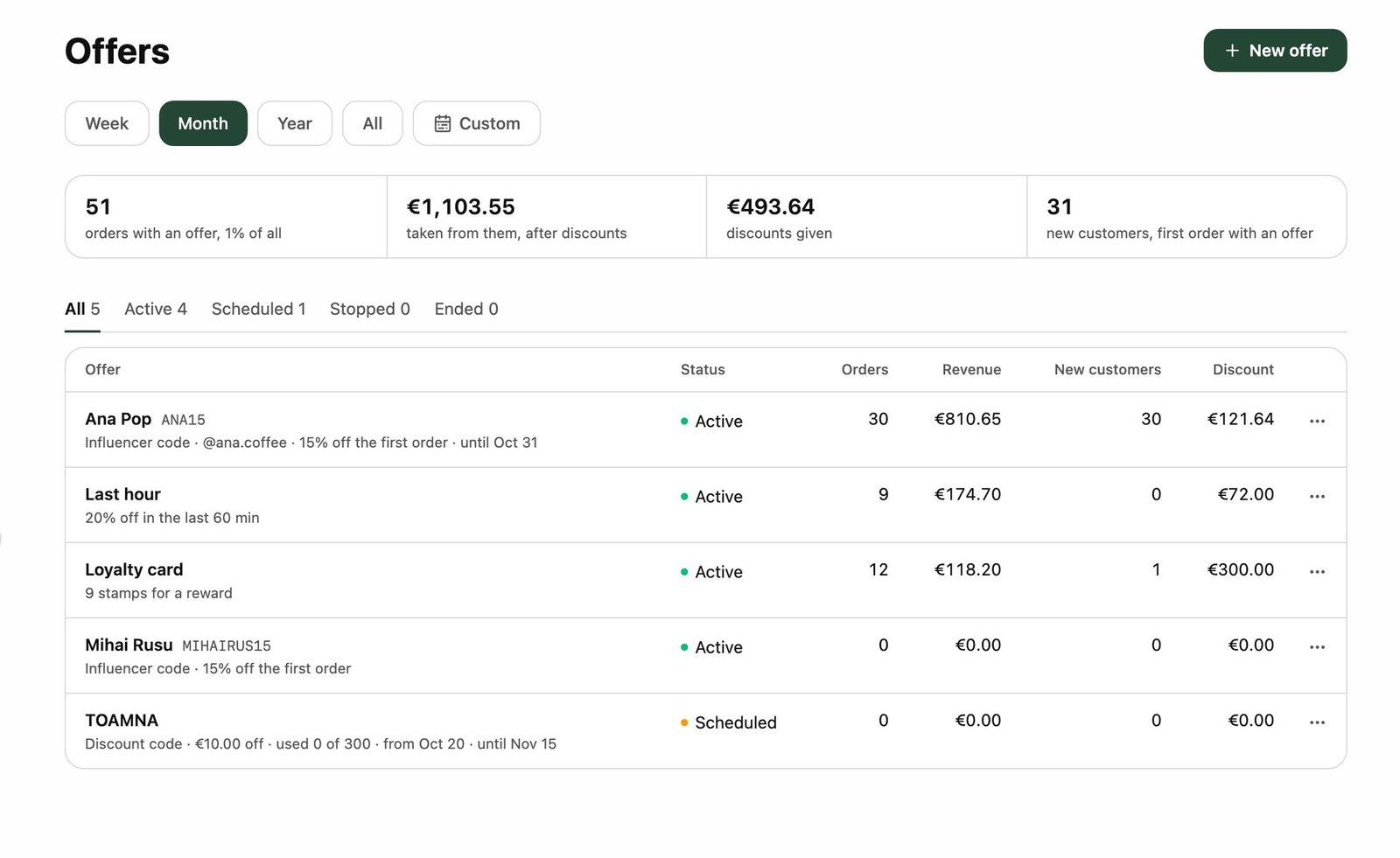The width and height of the screenshot is (1400, 858).
Task: Click the €493.64 discounts given stat
Action: (867, 217)
